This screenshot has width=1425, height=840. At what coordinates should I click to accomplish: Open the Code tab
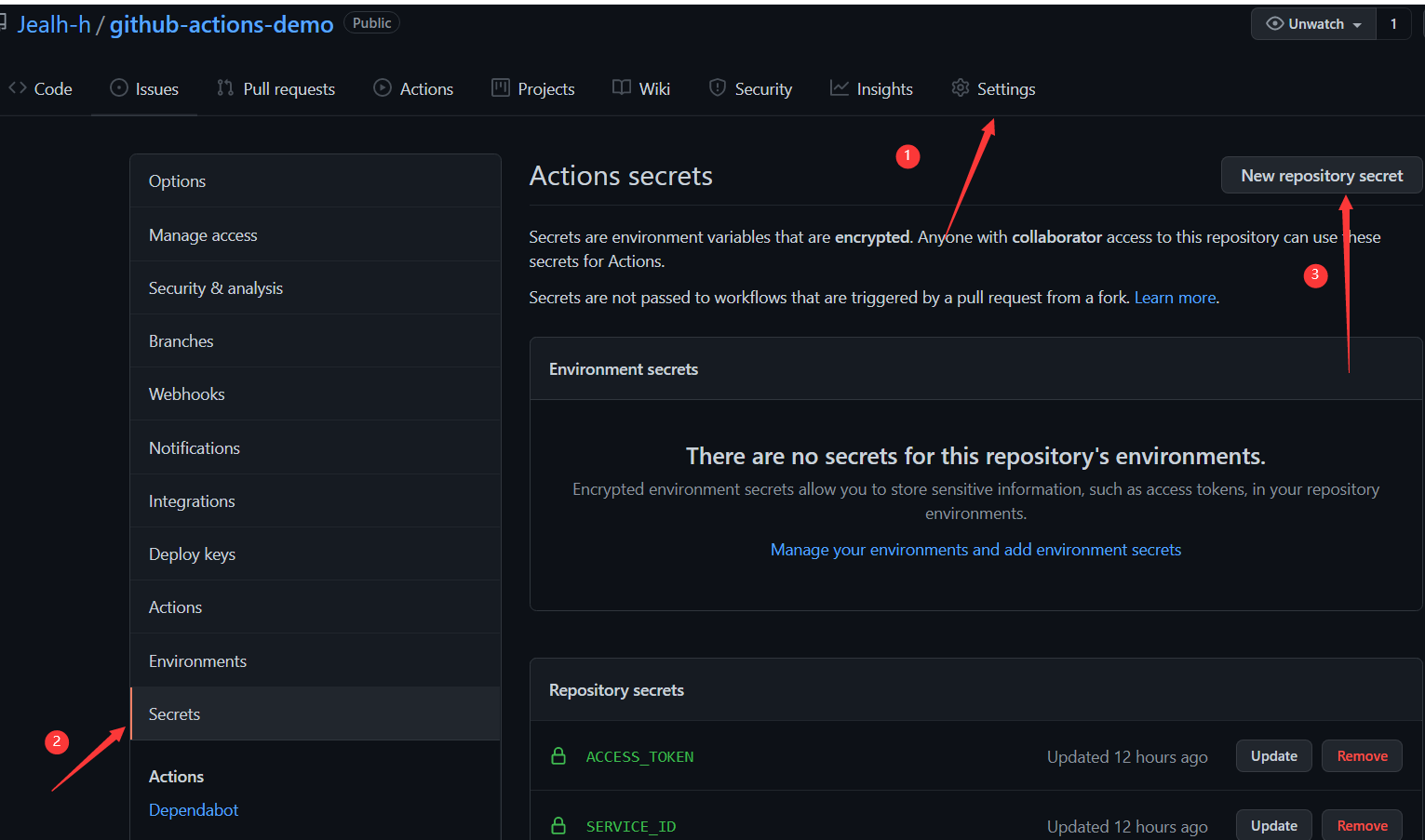(41, 88)
